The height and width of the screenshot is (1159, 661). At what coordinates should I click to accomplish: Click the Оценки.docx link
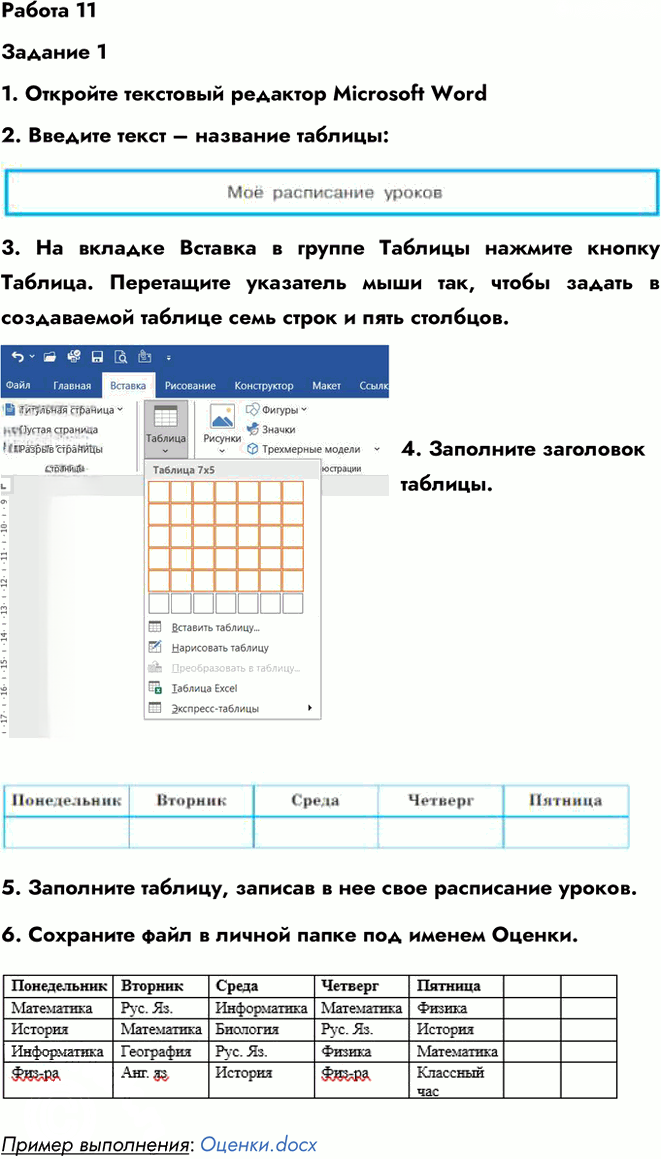pos(259,1143)
